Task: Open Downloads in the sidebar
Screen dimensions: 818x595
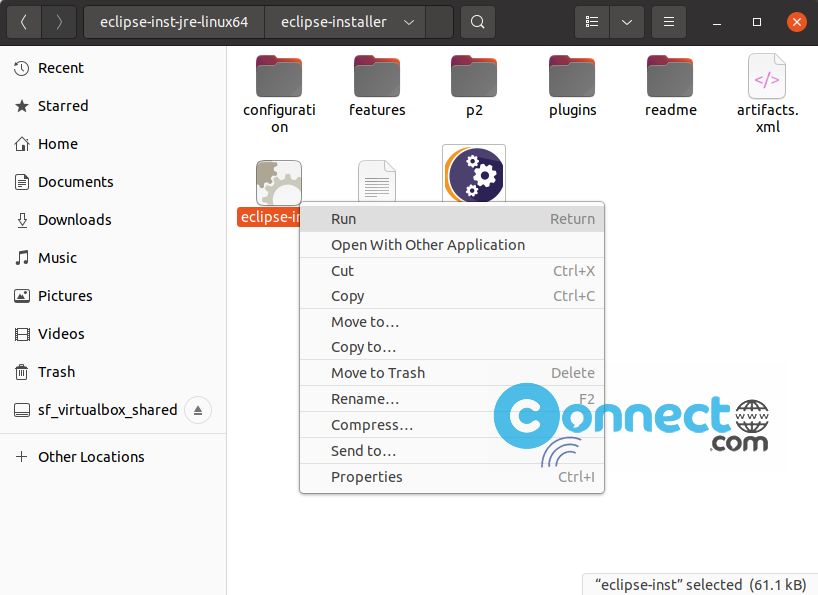Action: coord(113,220)
